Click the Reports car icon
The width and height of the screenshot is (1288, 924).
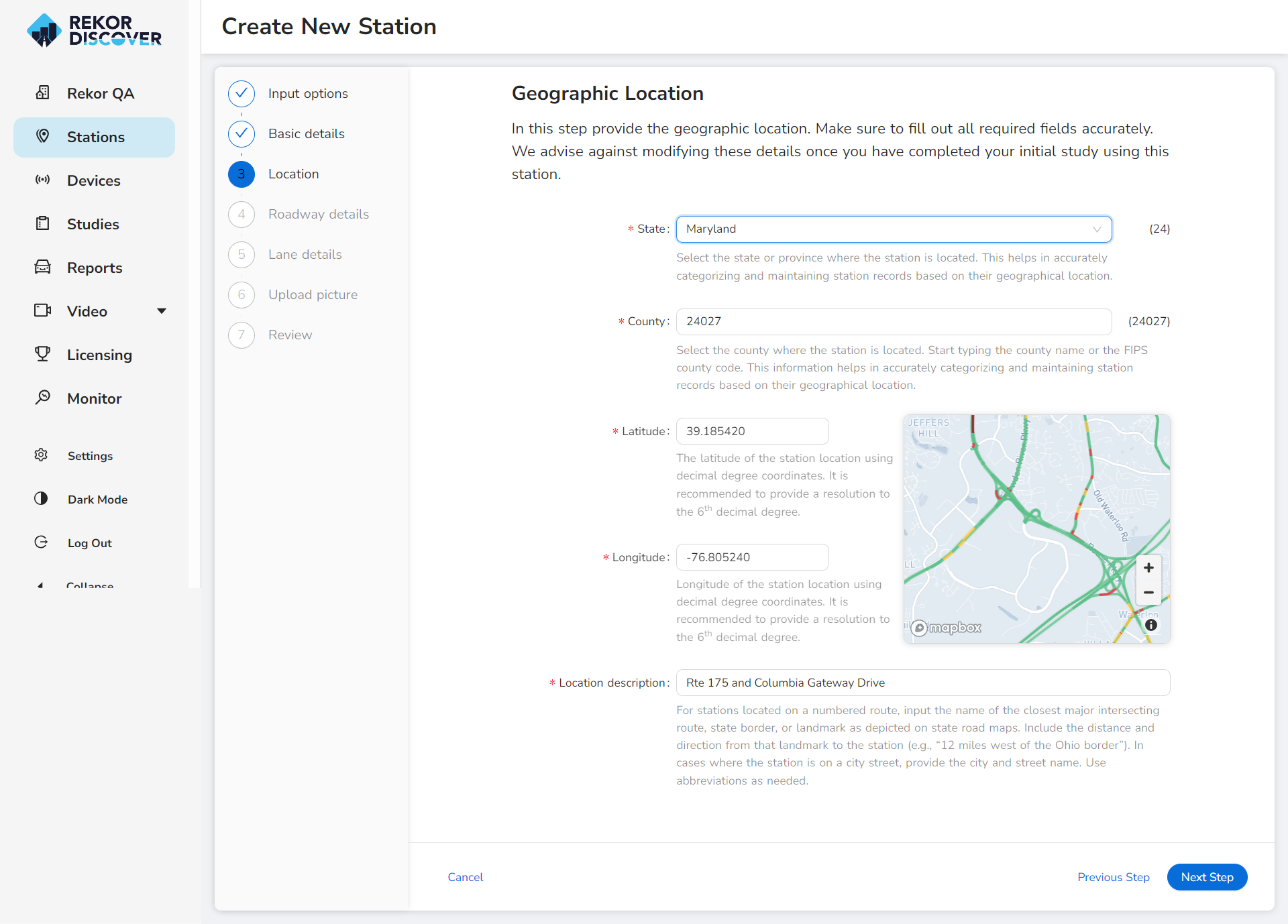(43, 267)
